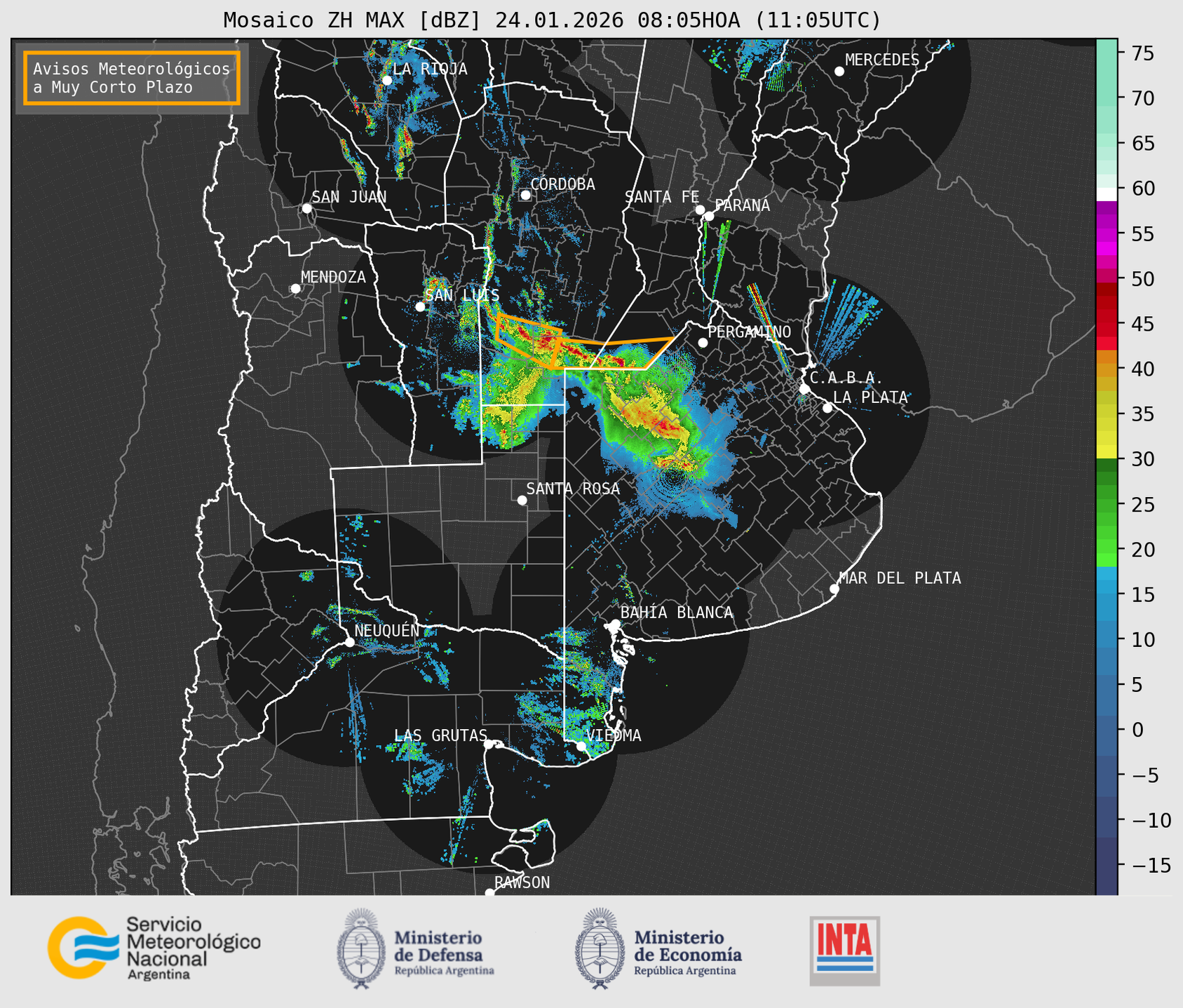The width and height of the screenshot is (1183, 1008).
Task: Click the "RAWSON" map label
Action: pyautogui.click(x=522, y=883)
